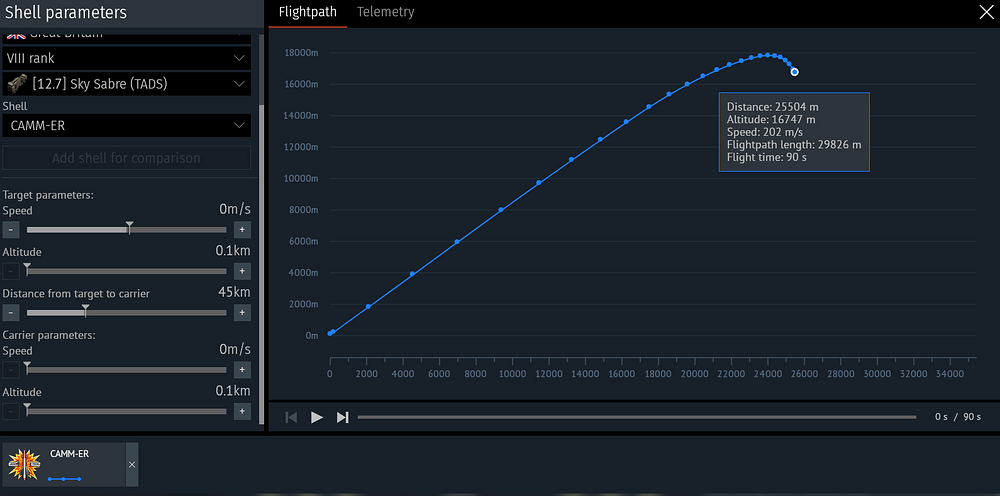The width and height of the screenshot is (1000, 496).
Task: Click the trajectory launch point at origin
Action: tap(330, 333)
